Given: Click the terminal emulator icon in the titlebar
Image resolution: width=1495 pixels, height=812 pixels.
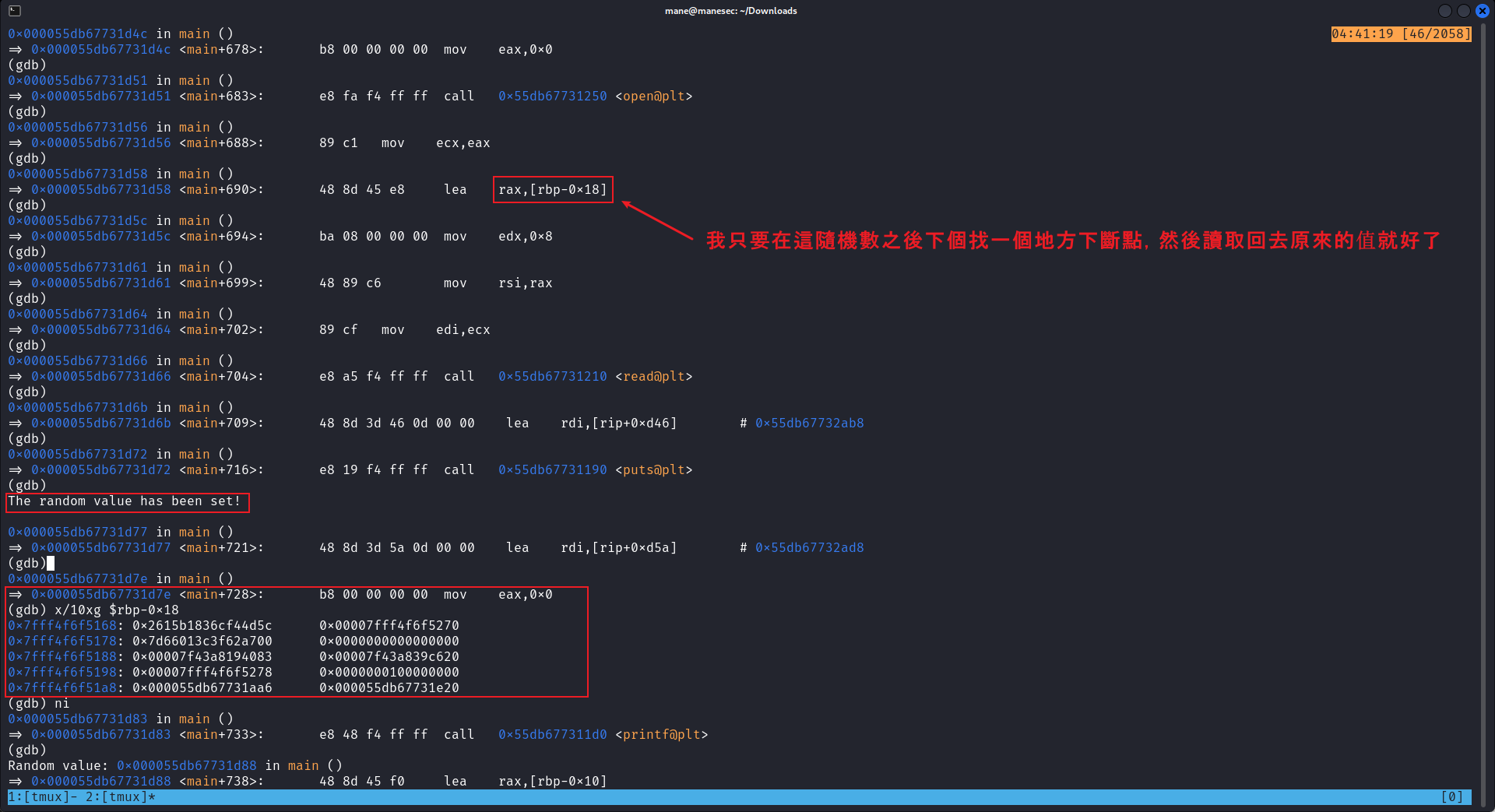Looking at the screenshot, I should (x=14, y=11).
